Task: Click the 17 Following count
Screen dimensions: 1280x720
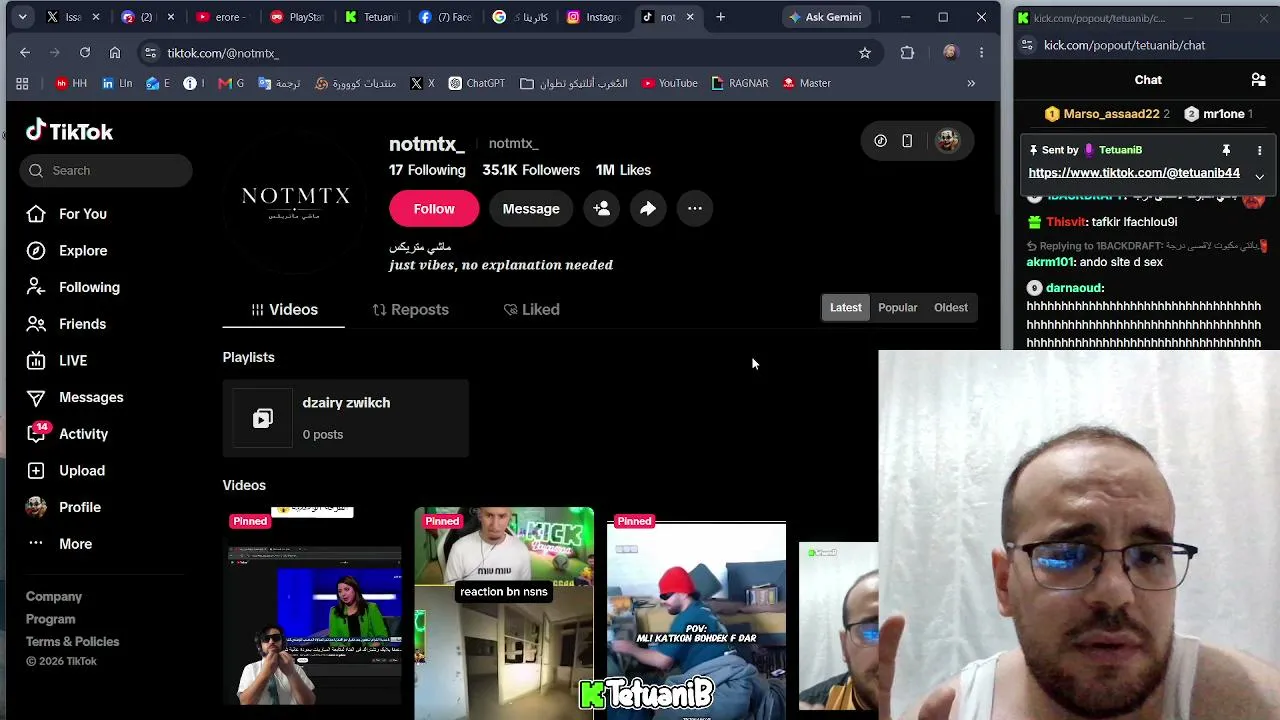Action: (427, 171)
